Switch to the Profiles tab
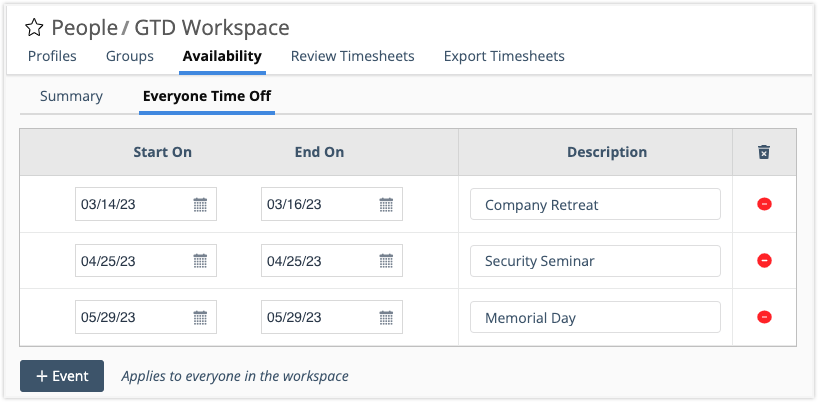This screenshot has height=402, width=818. point(52,56)
